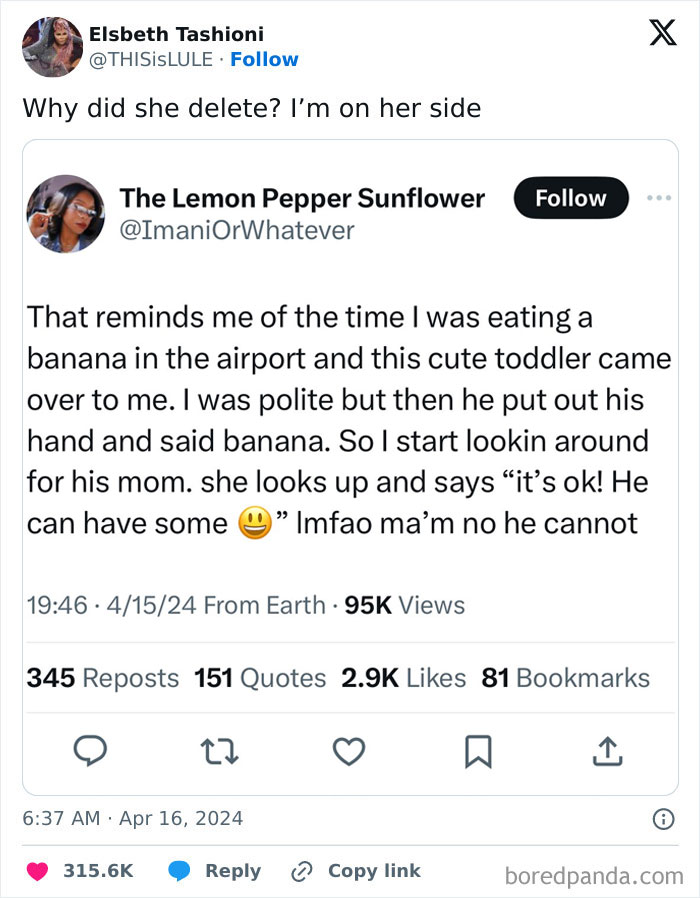Screen dimensions: 700x898
Task: Click the Follow button on the quoted tweet
Action: tap(570, 198)
